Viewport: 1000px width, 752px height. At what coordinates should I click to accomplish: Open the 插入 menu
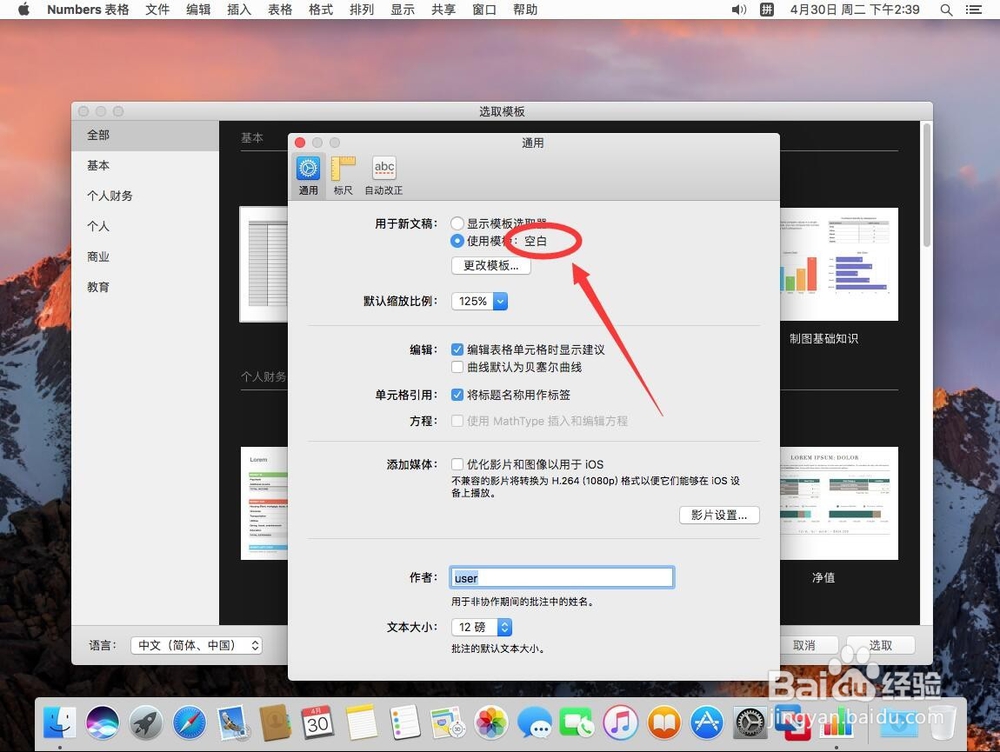tap(238, 10)
